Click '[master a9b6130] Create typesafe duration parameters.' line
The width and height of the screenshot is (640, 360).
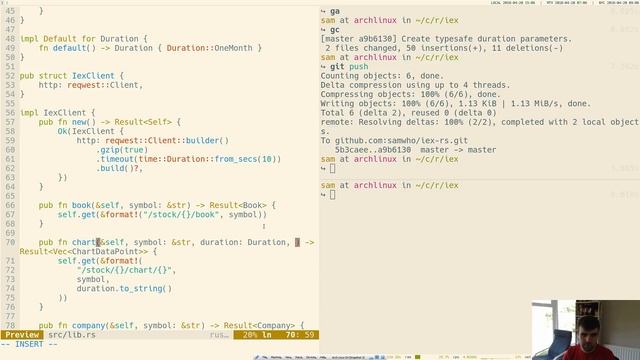click(x=446, y=39)
